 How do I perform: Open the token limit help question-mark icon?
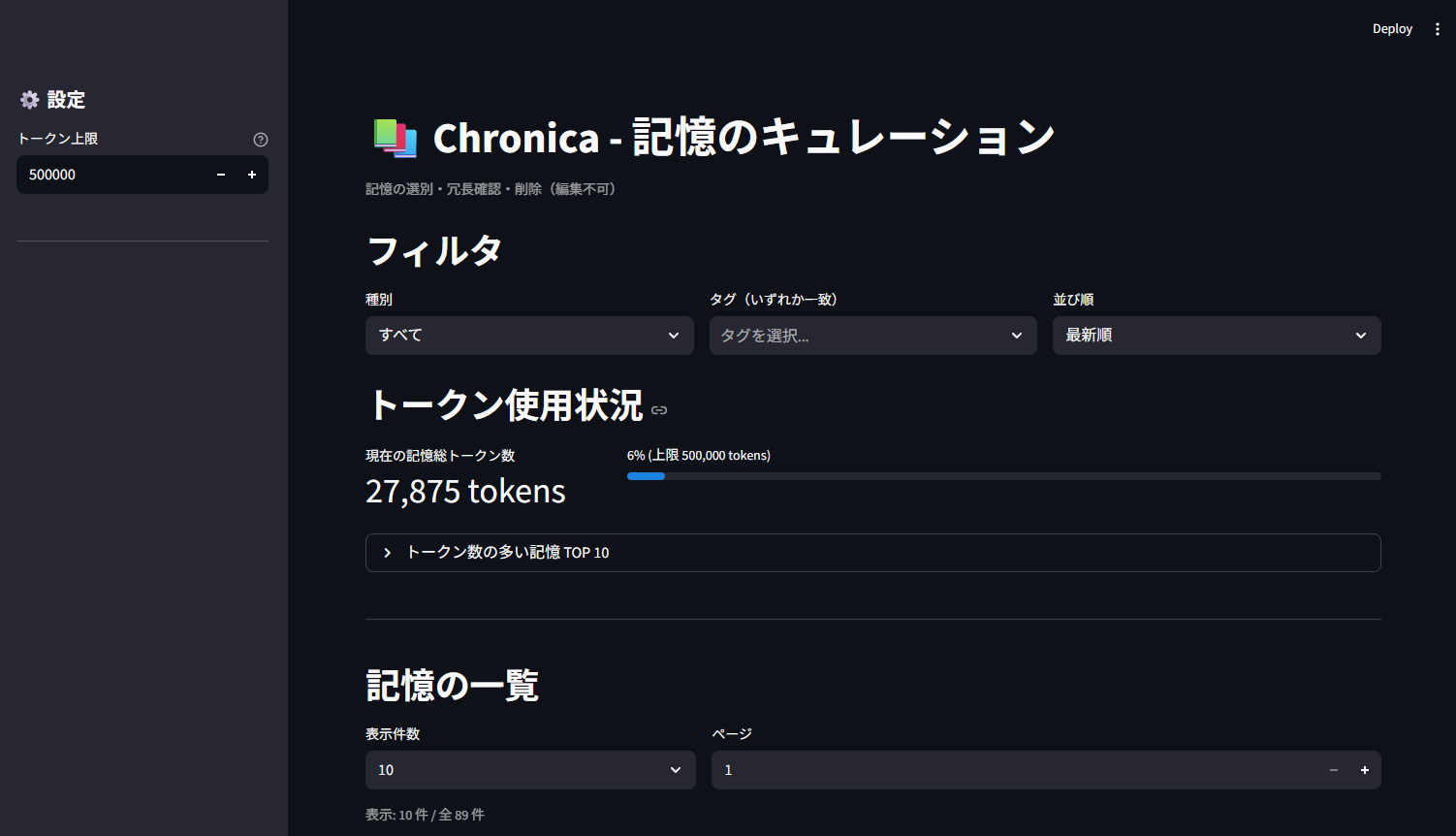coord(260,139)
